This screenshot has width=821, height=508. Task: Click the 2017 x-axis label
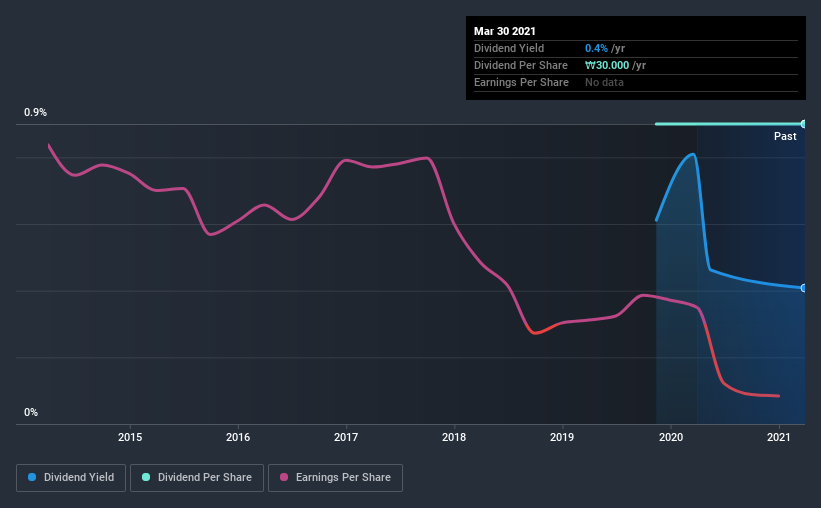(346, 437)
